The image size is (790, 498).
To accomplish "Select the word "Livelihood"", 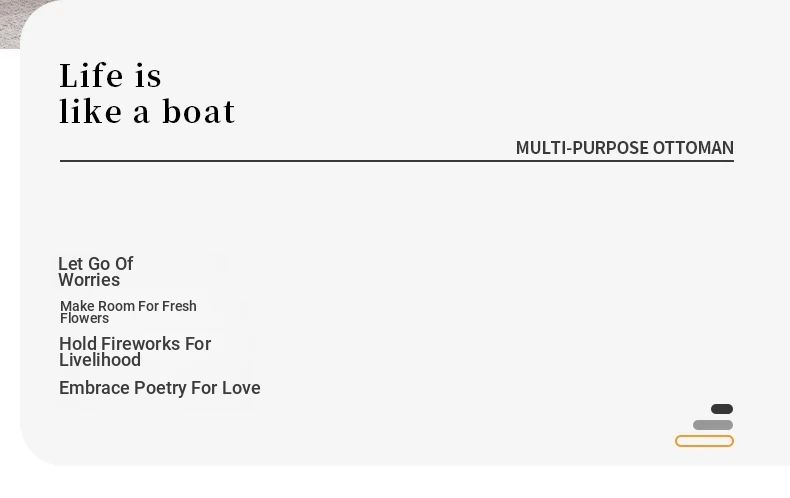I will tap(100, 360).
